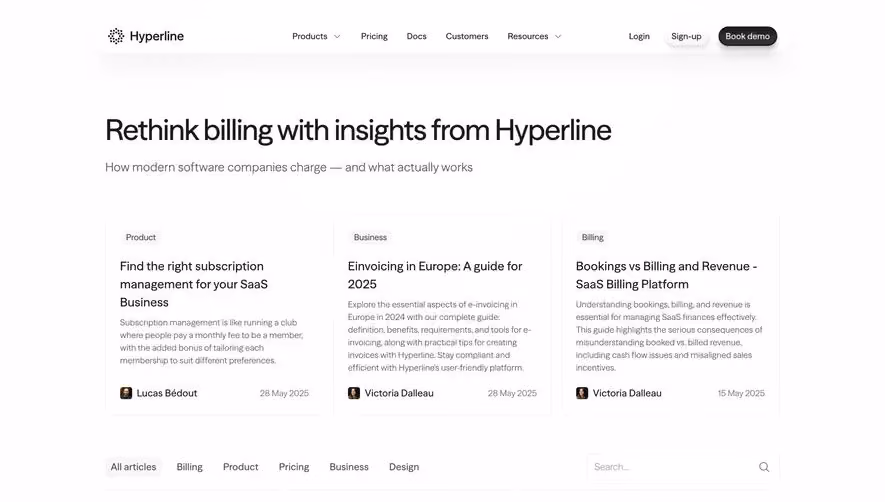
Task: Click the Hyperline wordmark text
Action: [156, 36]
